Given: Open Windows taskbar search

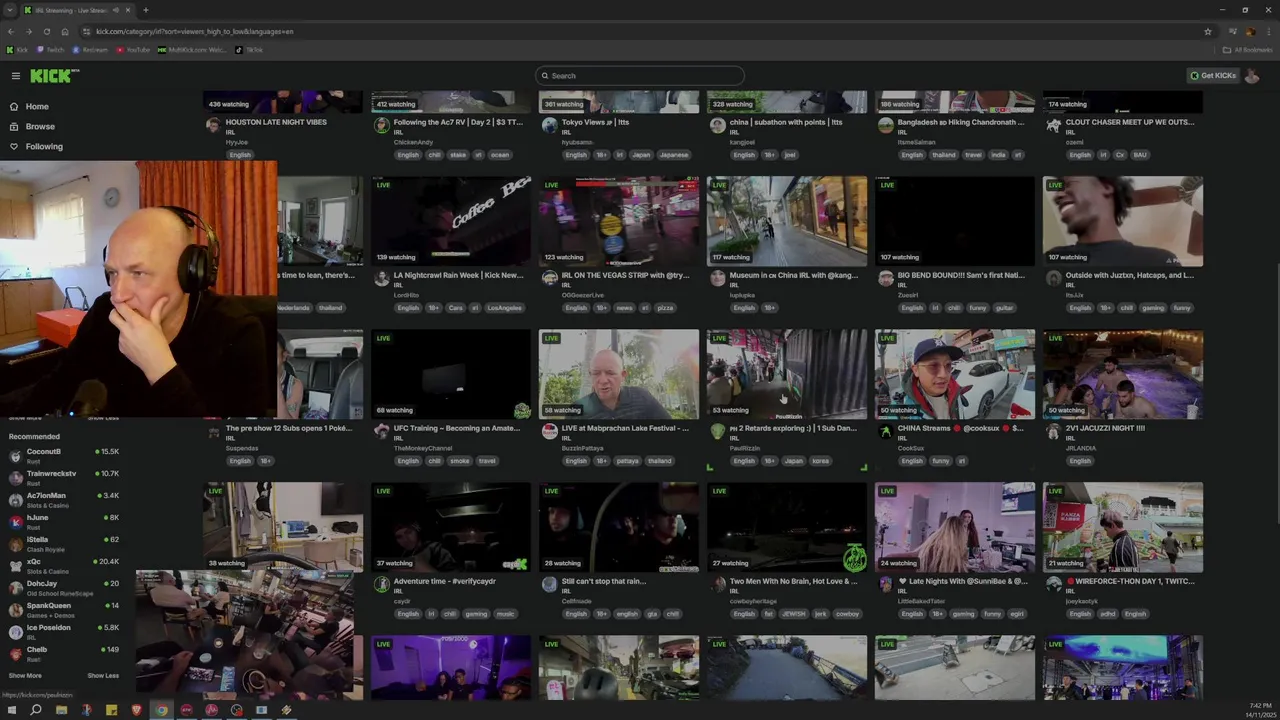Looking at the screenshot, I should pos(36,710).
